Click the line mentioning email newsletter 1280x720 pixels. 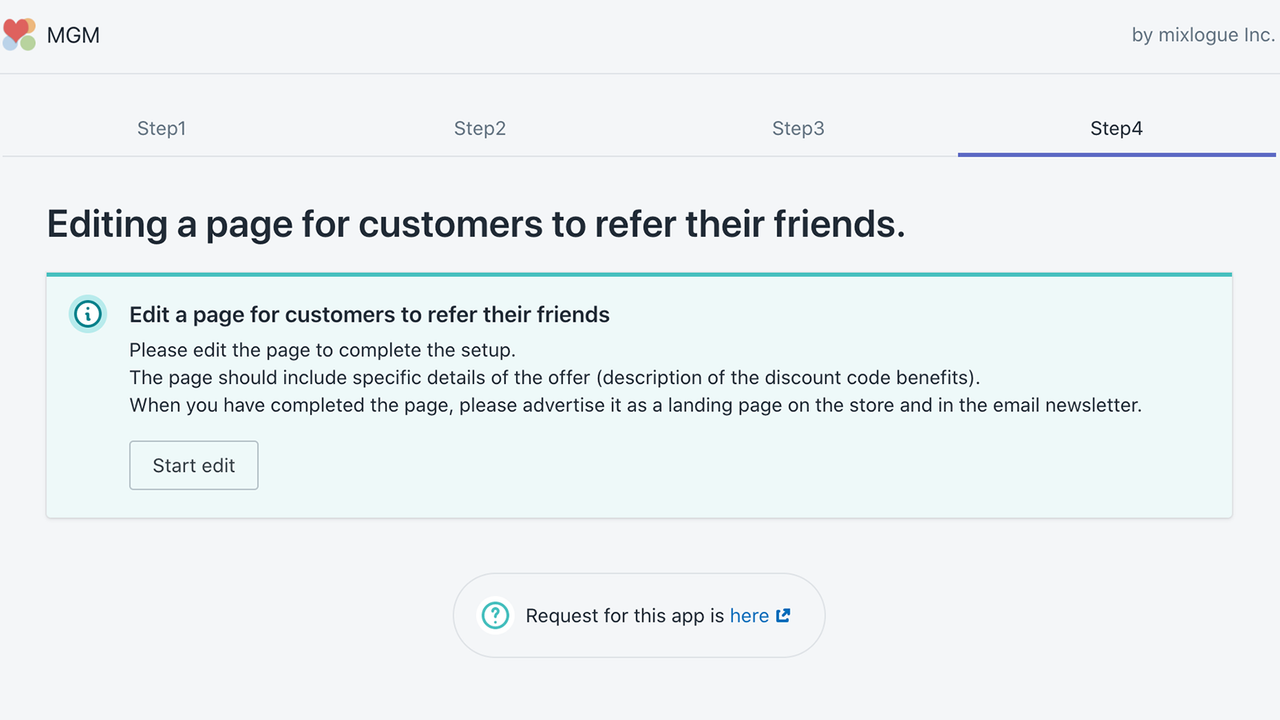click(635, 406)
